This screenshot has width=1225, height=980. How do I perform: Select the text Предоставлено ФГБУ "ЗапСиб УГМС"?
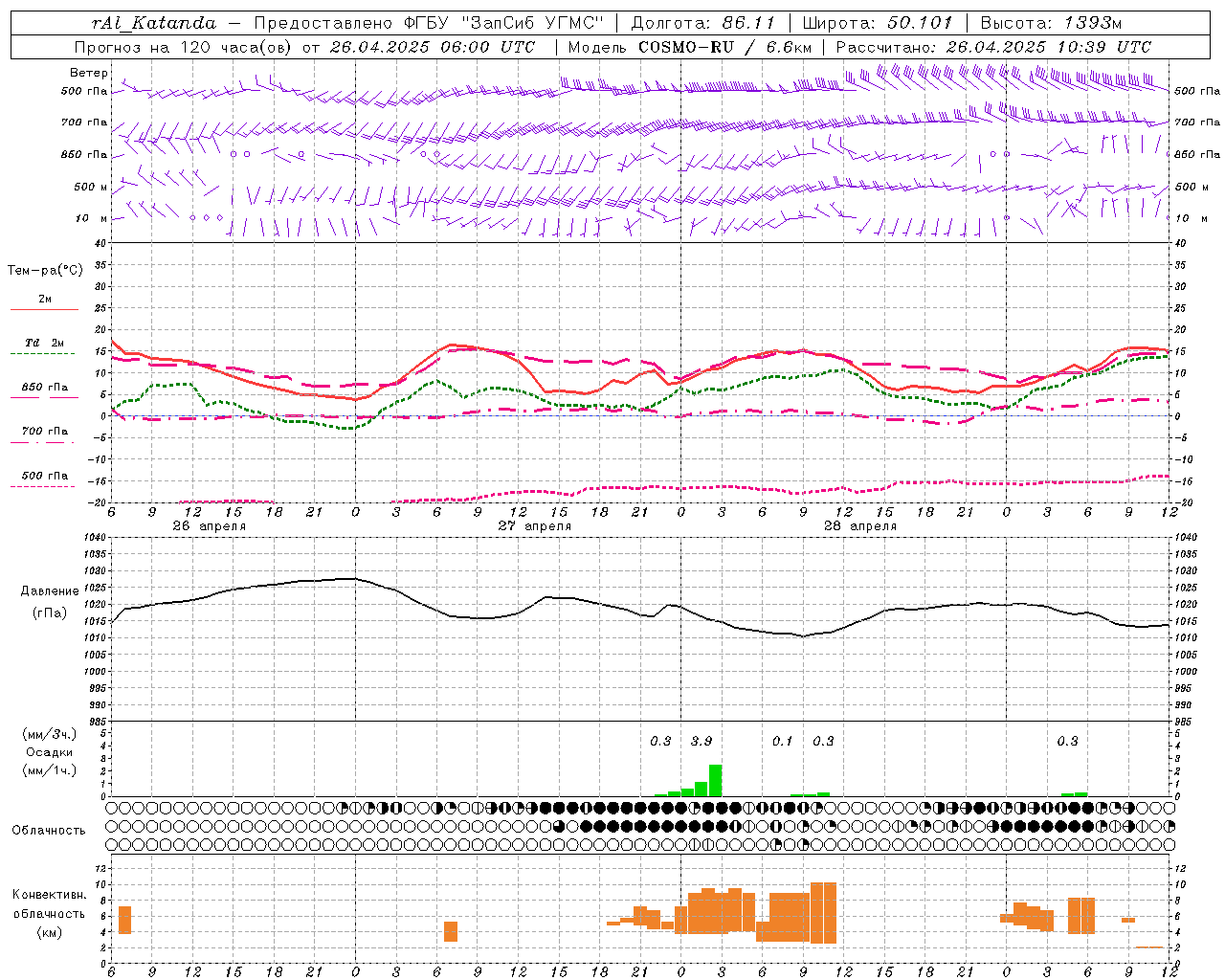pos(429,23)
